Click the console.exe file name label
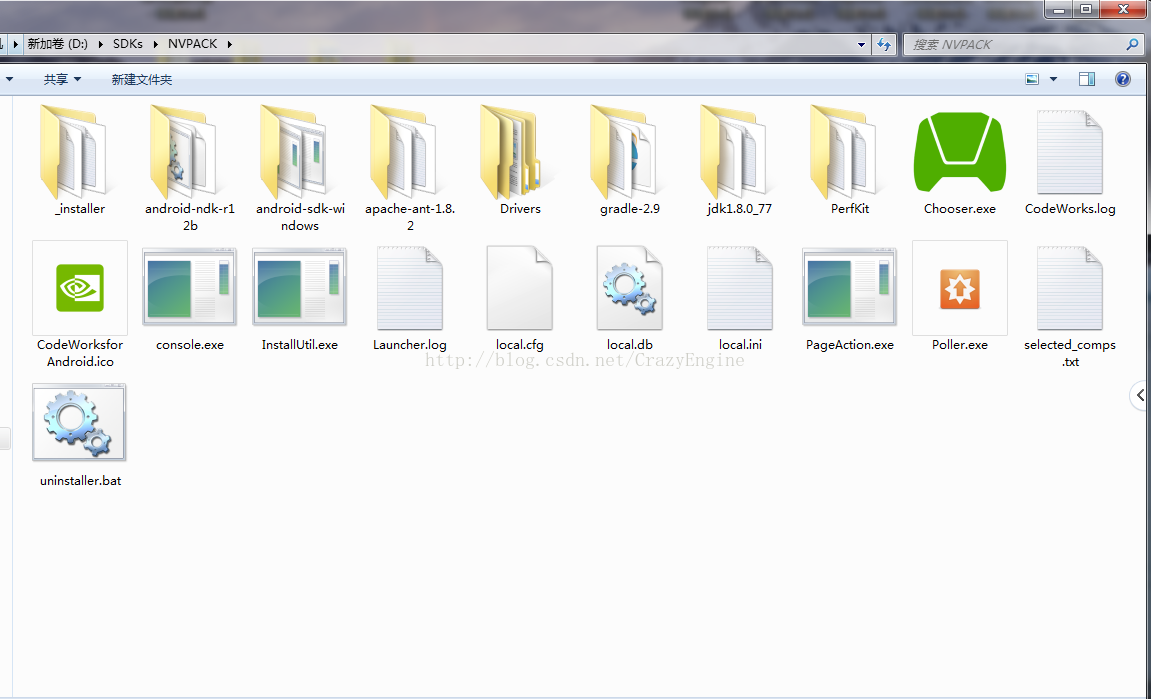 tap(189, 344)
